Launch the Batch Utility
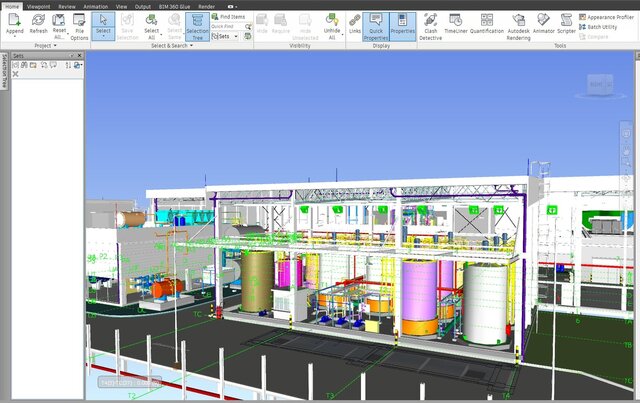Image resolution: width=640 pixels, height=403 pixels. click(598, 27)
